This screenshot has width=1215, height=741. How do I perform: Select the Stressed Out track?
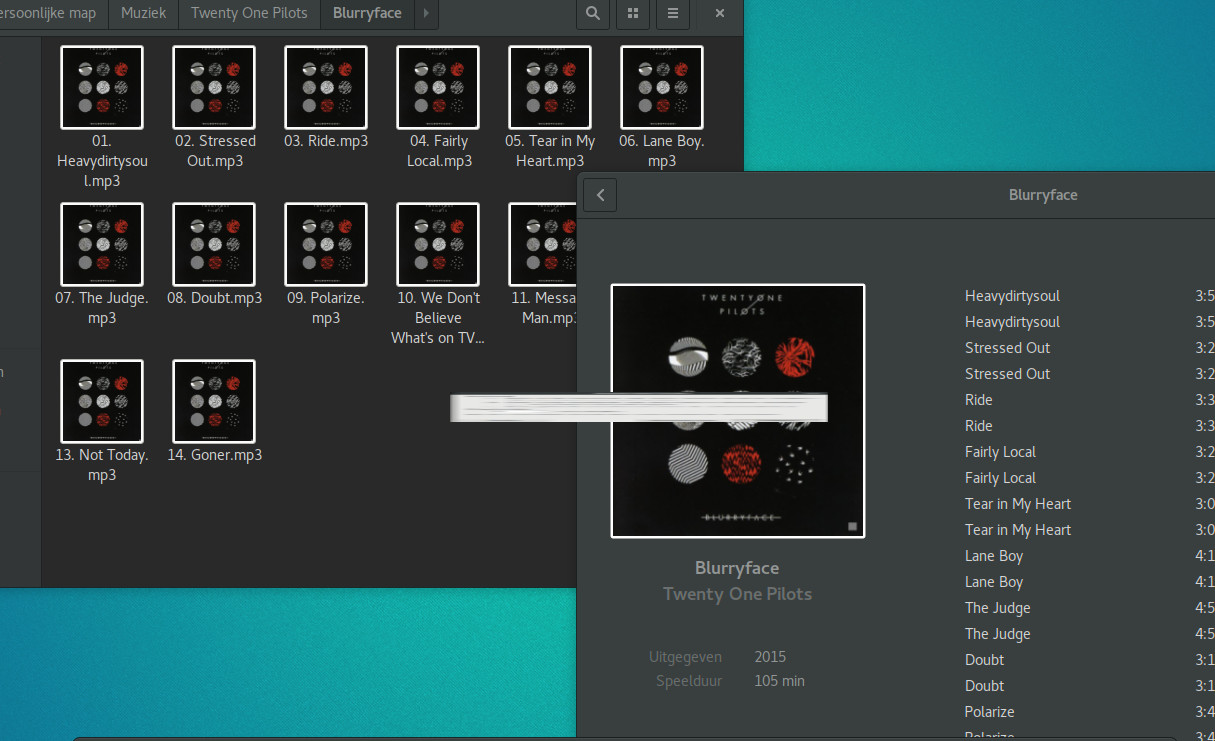pyautogui.click(x=1007, y=347)
